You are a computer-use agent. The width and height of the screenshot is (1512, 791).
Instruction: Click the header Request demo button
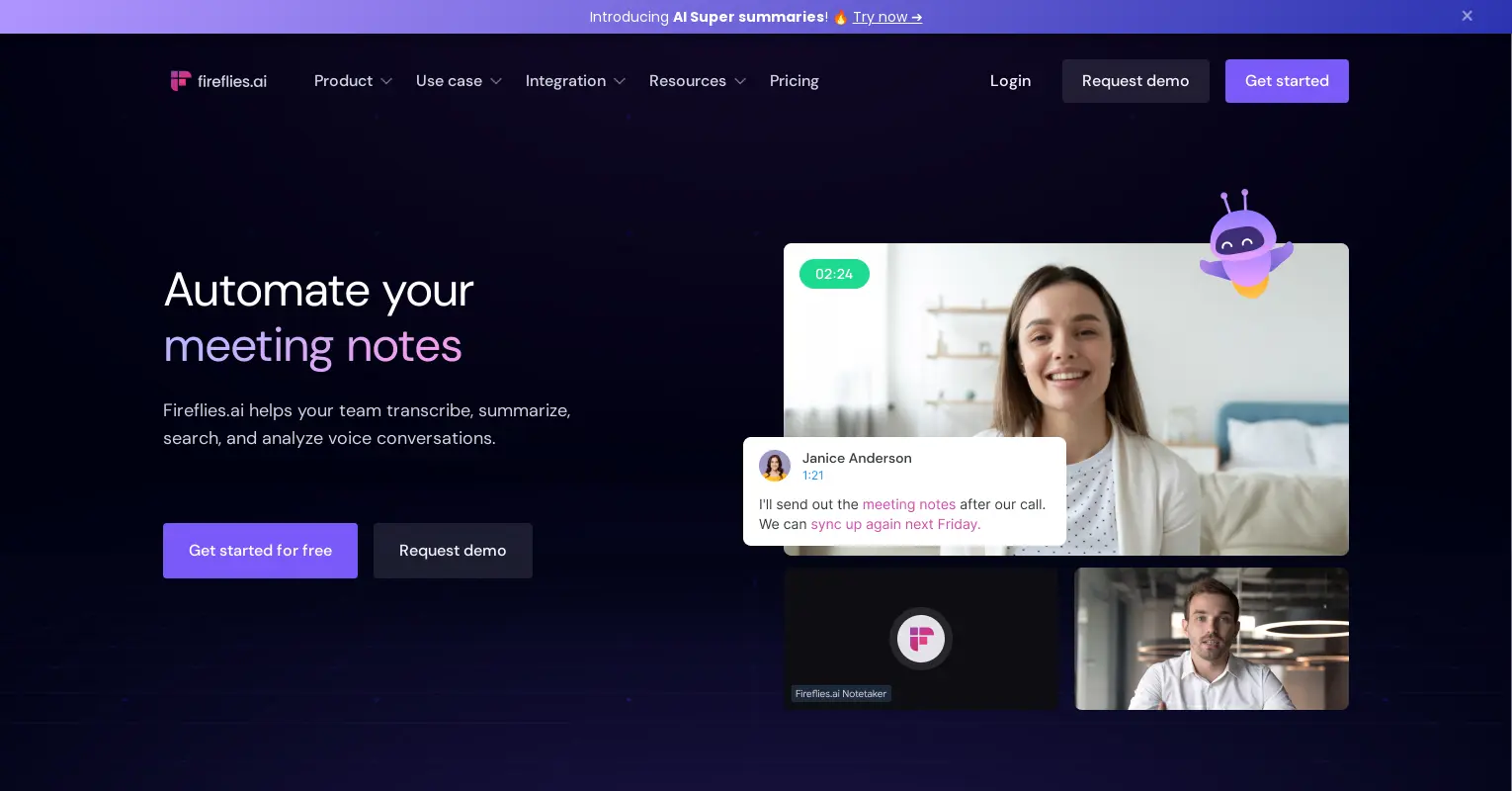1134,81
